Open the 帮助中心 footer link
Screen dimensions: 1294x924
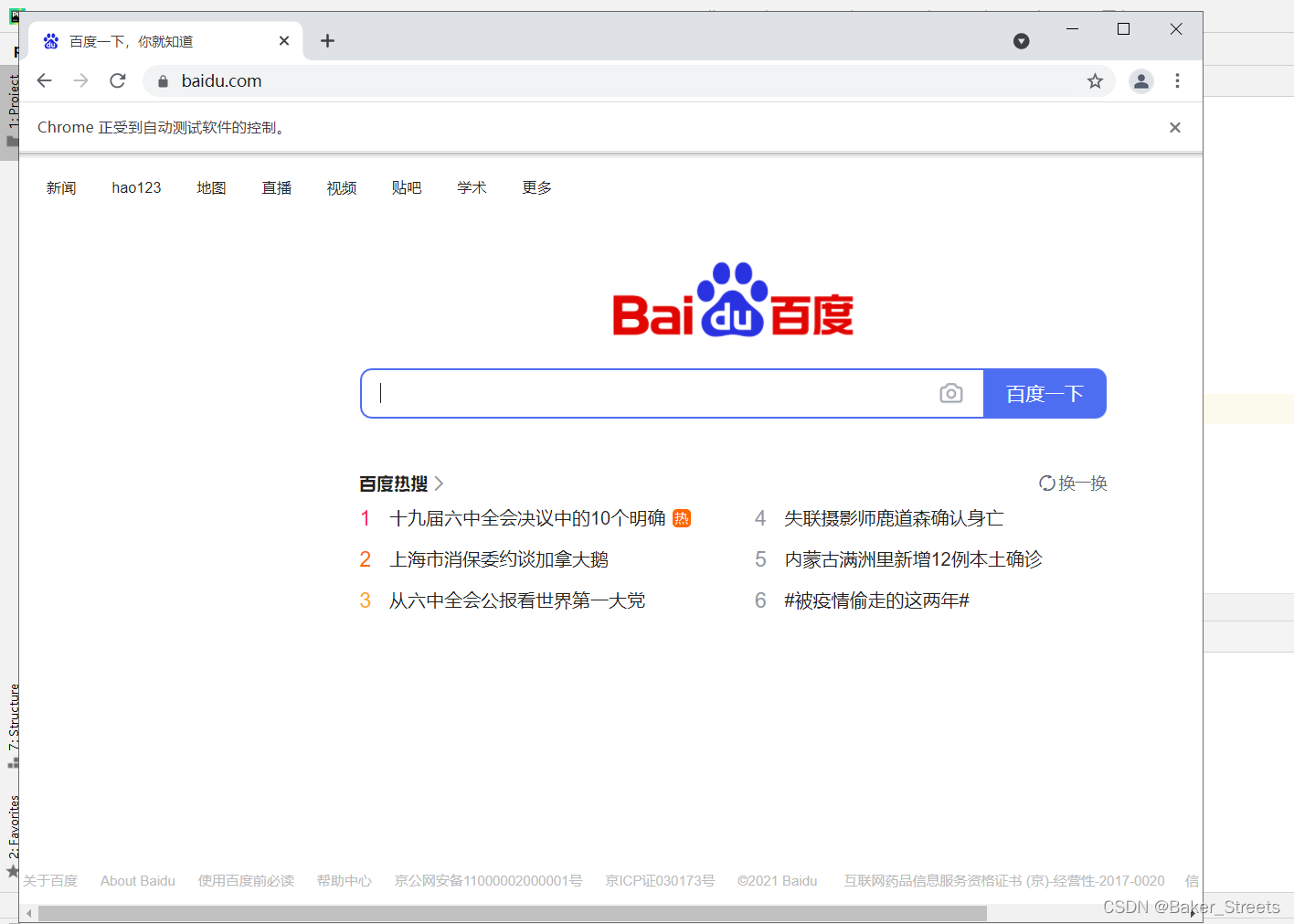[345, 881]
